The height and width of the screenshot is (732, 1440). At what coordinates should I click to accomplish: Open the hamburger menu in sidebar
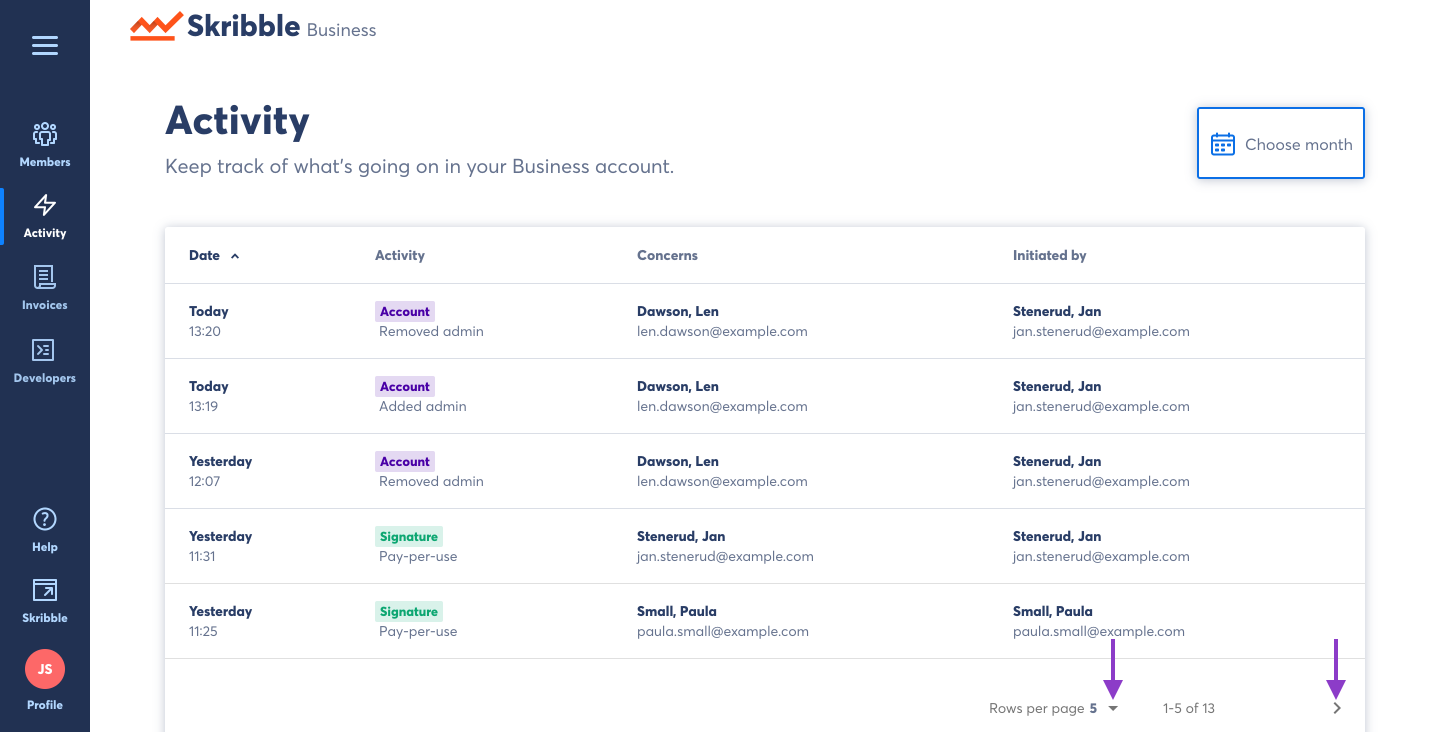point(45,45)
